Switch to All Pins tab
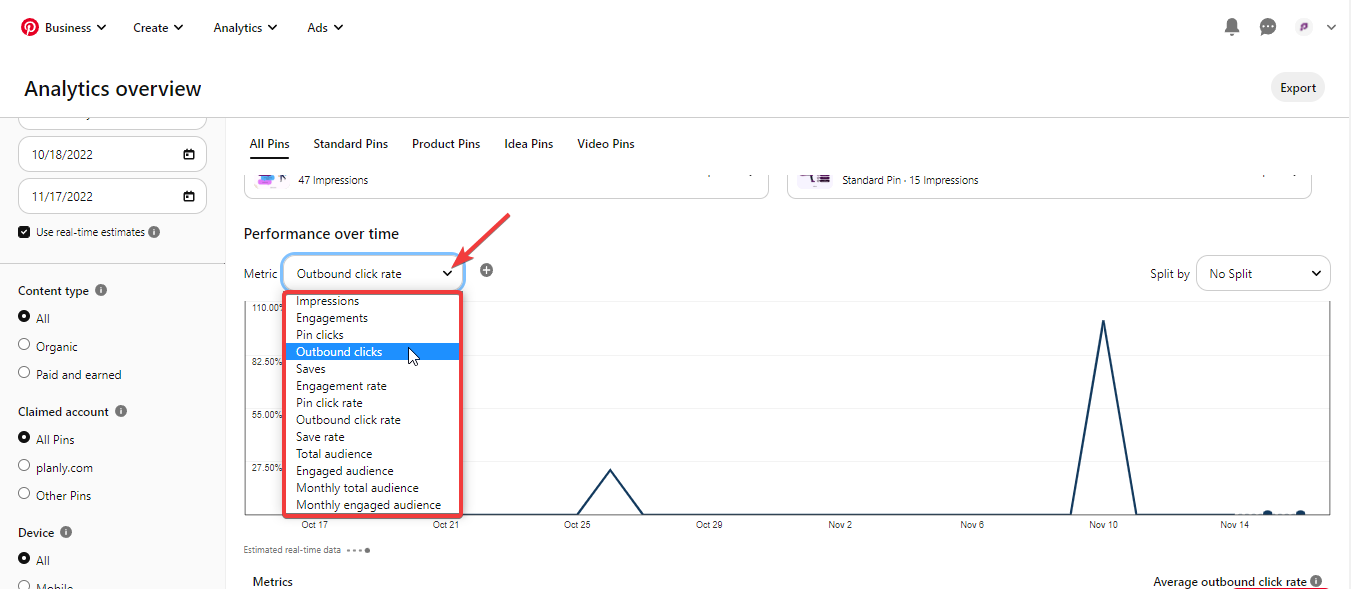The width and height of the screenshot is (1351, 589). (269, 144)
